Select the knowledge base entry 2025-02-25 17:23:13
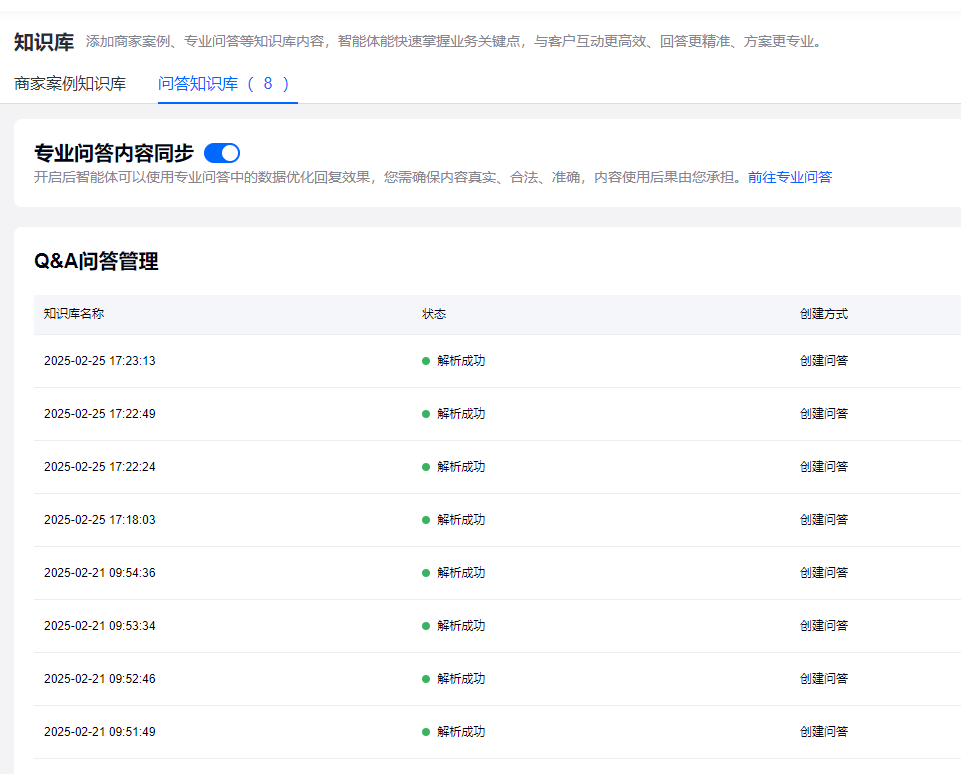The height and width of the screenshot is (774, 961). (98, 360)
